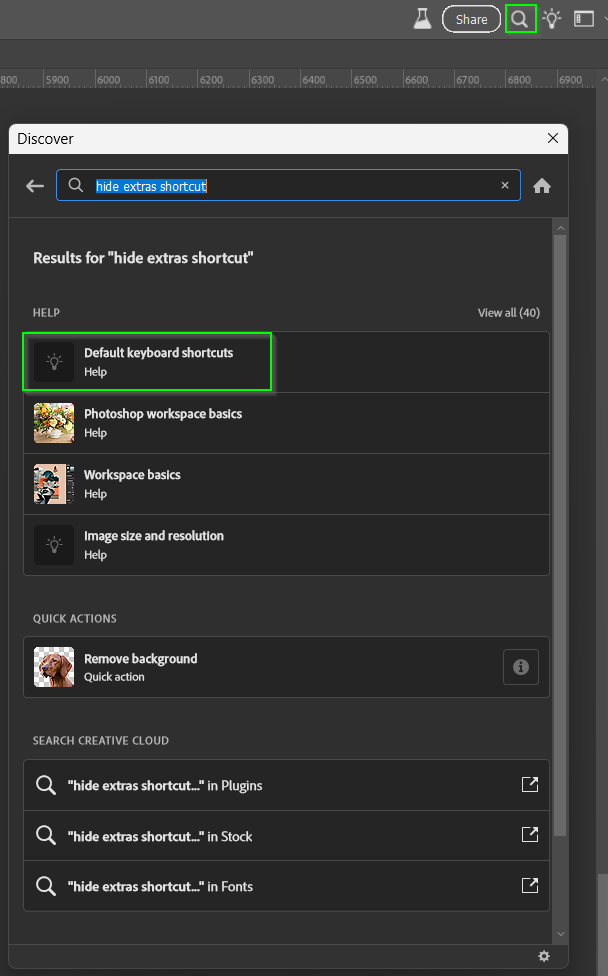608x976 pixels.
Task: Search 'hide extras shortcut' in Plugins
Action: coord(286,786)
